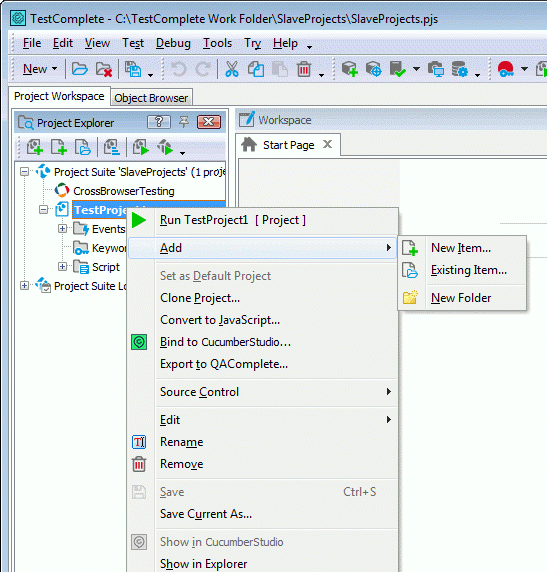Click the Copy icon in the toolbar
Viewport: 547px width, 572px height.
click(x=256, y=69)
